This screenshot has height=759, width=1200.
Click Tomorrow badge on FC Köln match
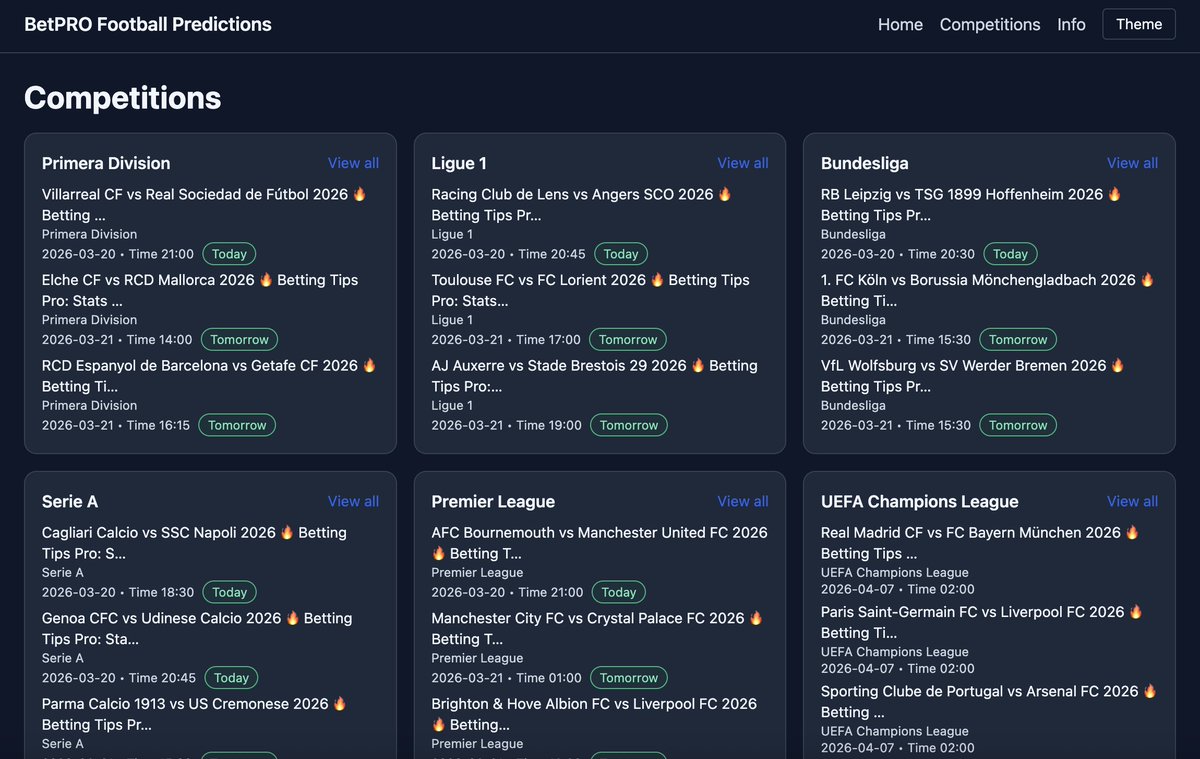tap(1018, 339)
